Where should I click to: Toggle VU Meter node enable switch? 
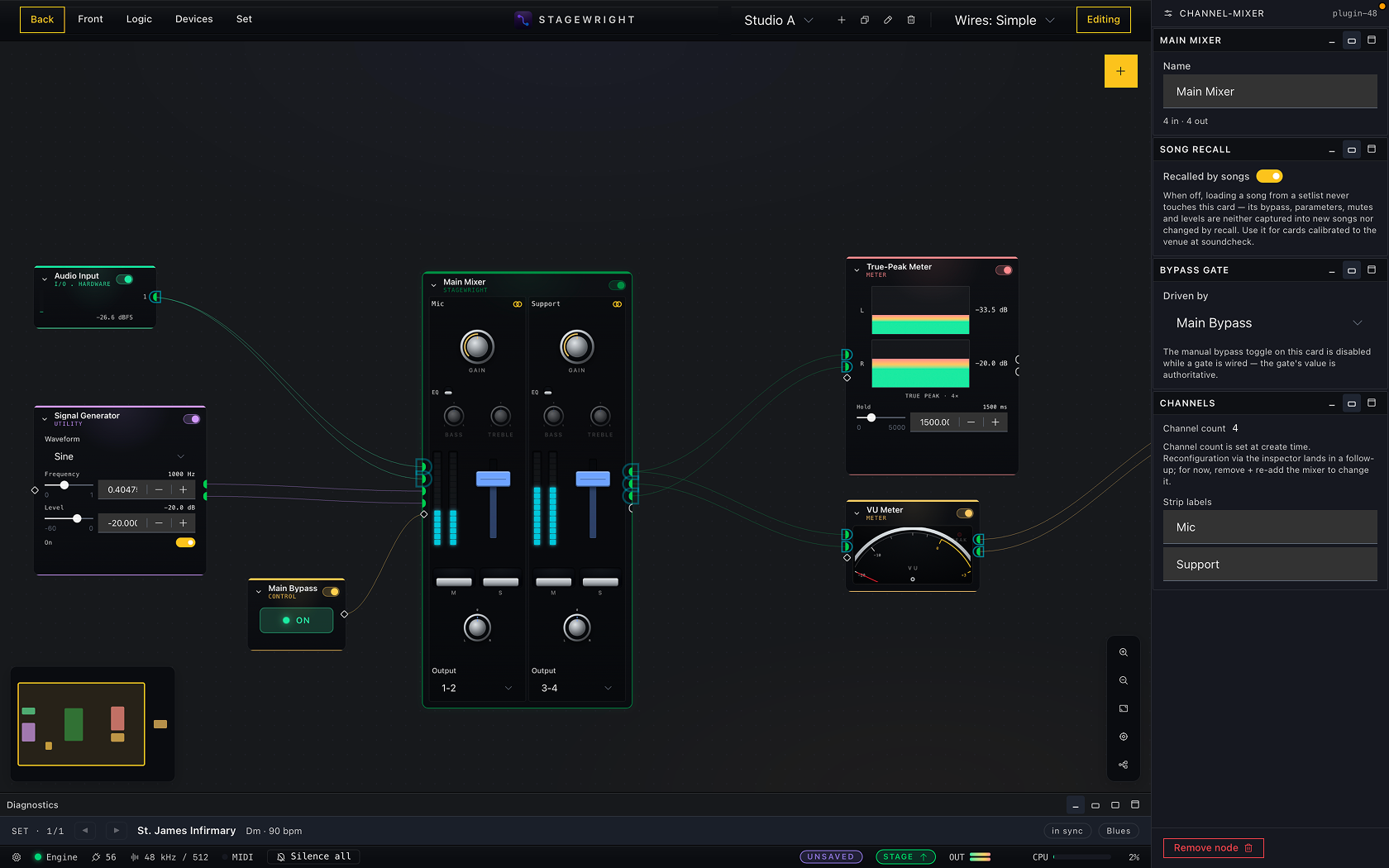(x=965, y=513)
